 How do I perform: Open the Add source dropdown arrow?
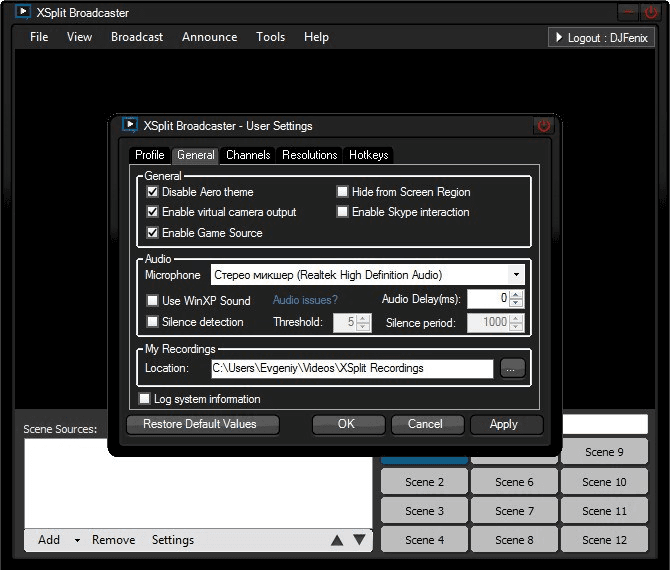click(x=77, y=541)
